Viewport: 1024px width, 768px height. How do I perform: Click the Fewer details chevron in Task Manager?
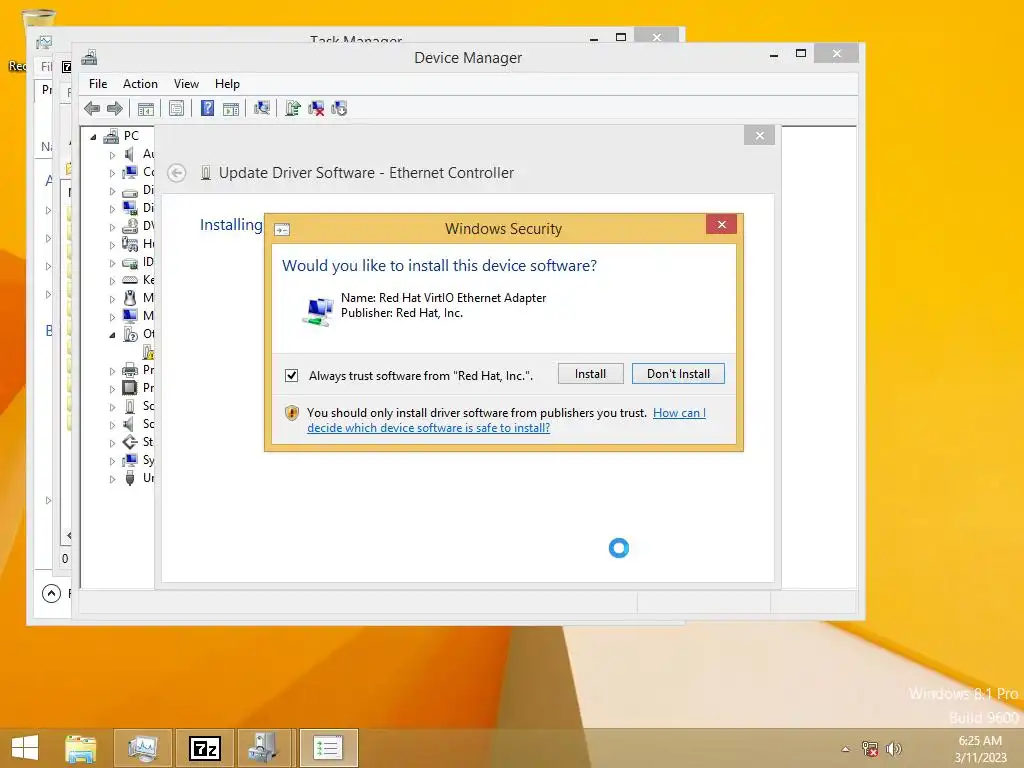tap(51, 593)
